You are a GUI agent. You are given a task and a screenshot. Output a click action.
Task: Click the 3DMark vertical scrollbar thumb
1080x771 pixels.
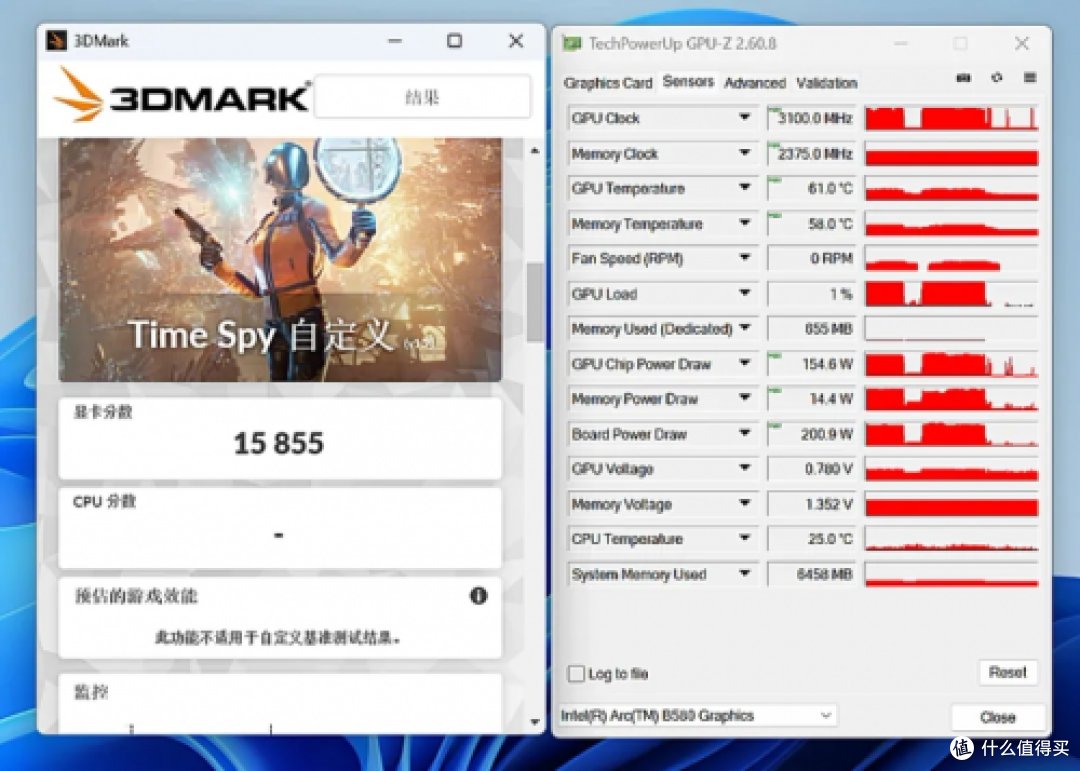pyautogui.click(x=535, y=301)
